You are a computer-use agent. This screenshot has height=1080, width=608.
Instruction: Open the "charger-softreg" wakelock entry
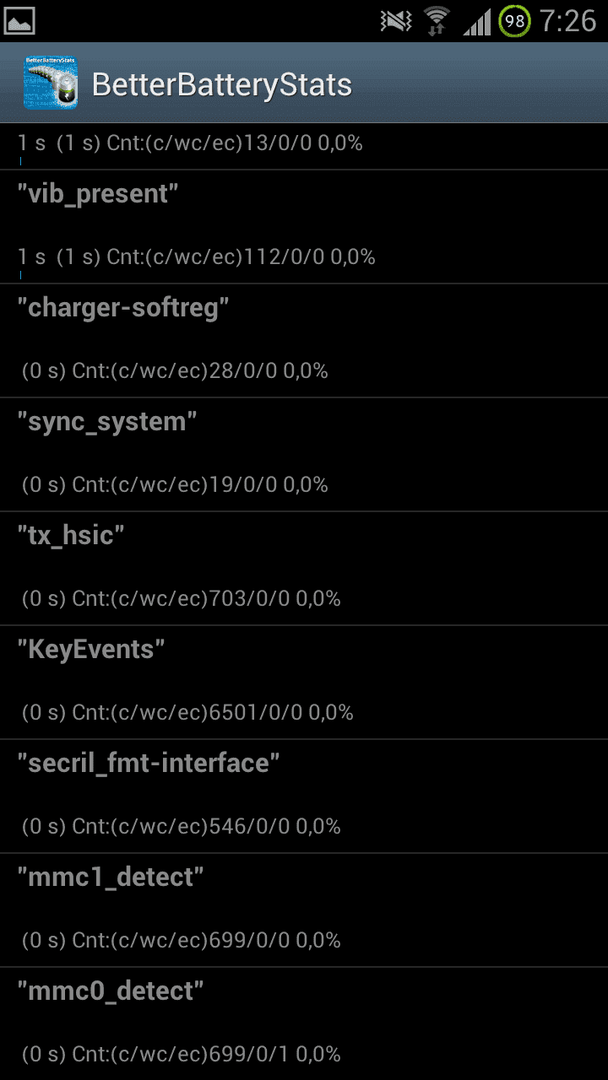tap(304, 340)
